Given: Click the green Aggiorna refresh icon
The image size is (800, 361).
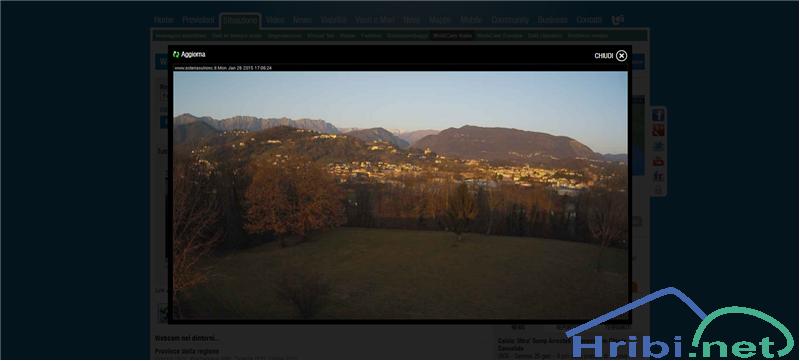Looking at the screenshot, I should coord(176,54).
